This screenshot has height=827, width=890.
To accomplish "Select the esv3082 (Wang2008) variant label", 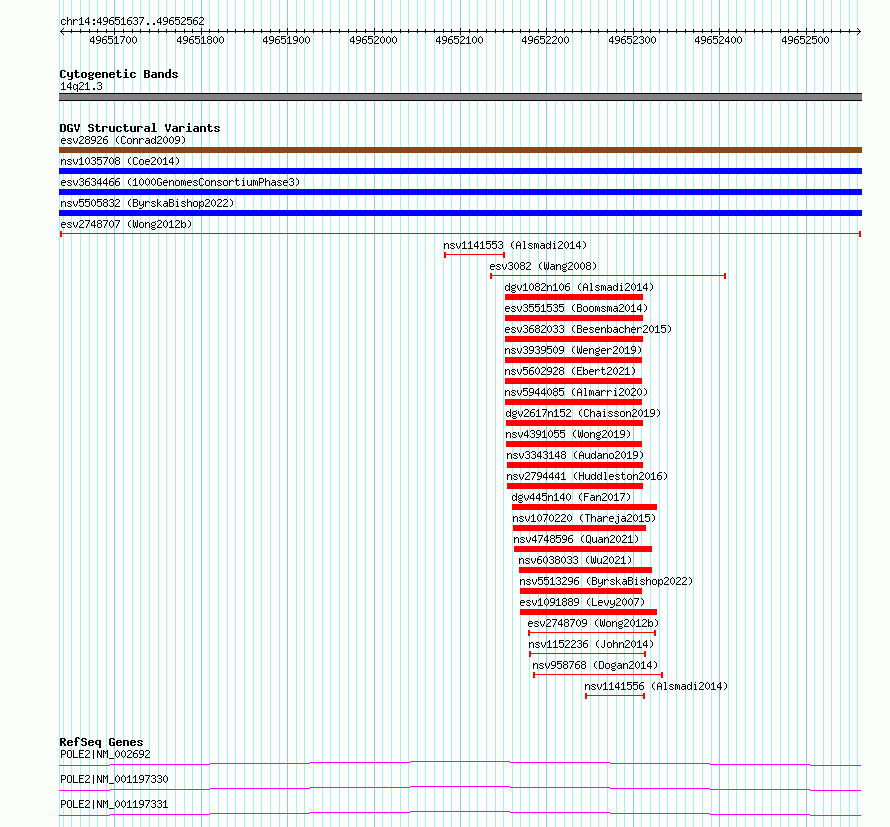I will (543, 266).
